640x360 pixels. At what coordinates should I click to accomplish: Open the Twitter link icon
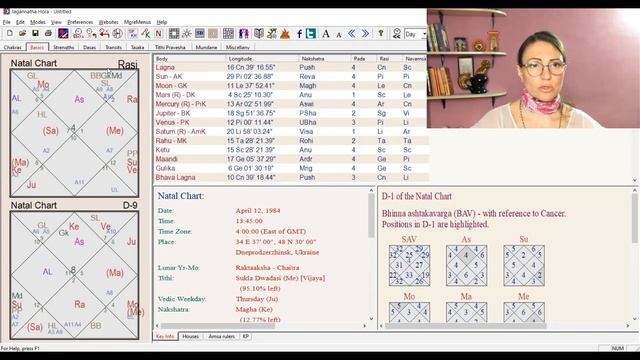tap(311, 34)
